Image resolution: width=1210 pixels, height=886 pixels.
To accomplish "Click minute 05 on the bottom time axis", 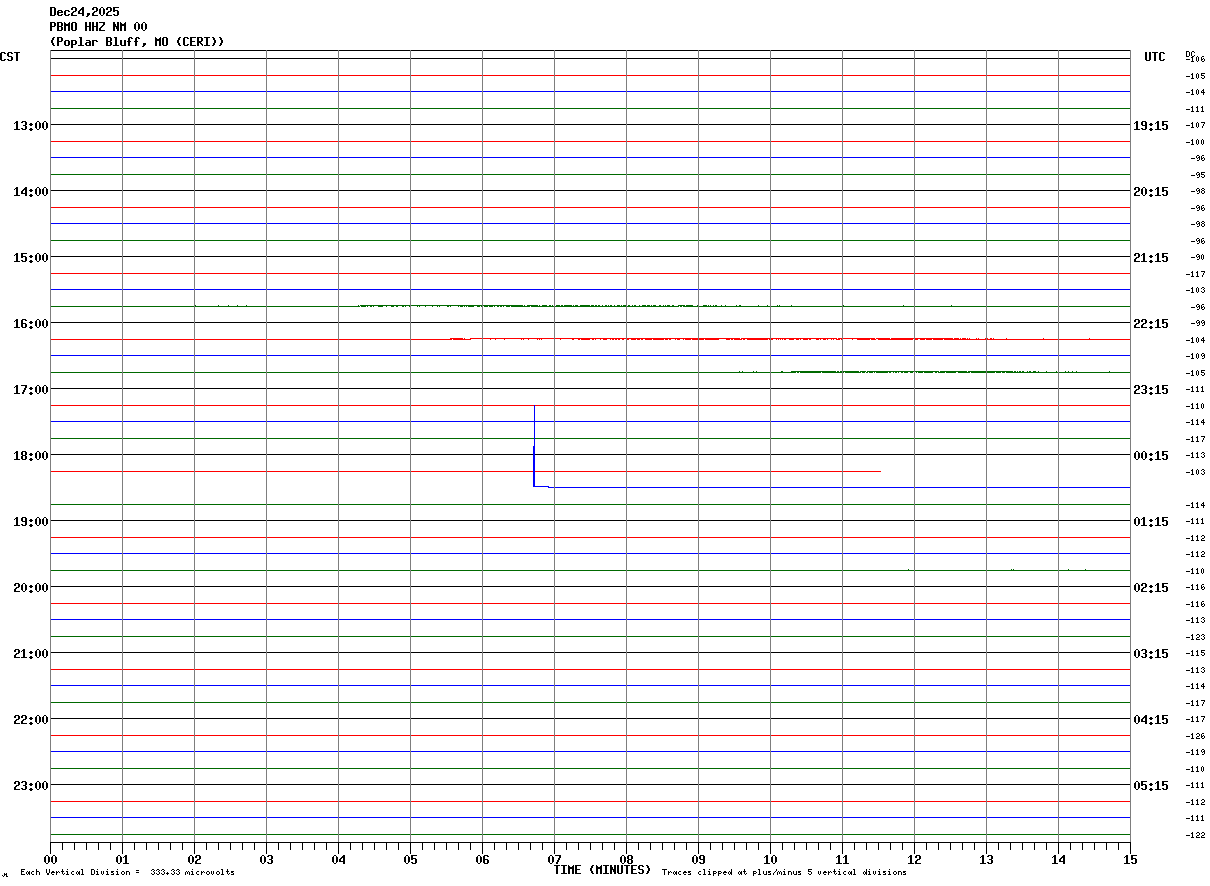I will pyautogui.click(x=411, y=859).
